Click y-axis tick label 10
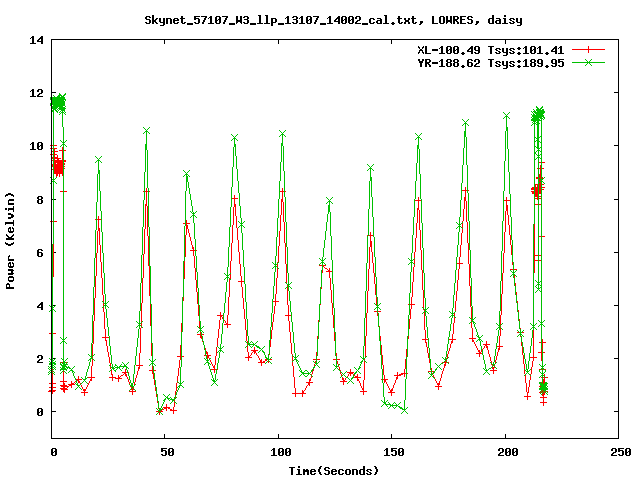 36,146
